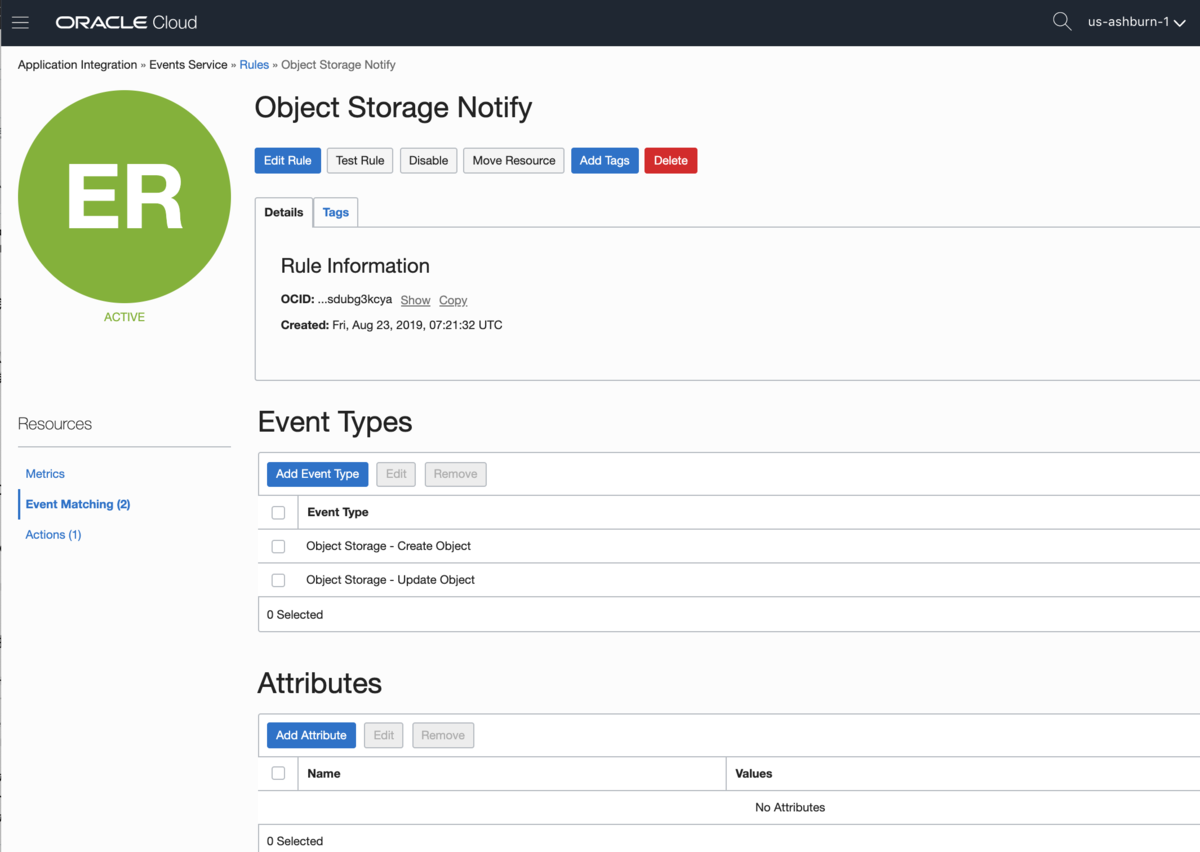Click the Edit button in Attributes

pyautogui.click(x=384, y=735)
